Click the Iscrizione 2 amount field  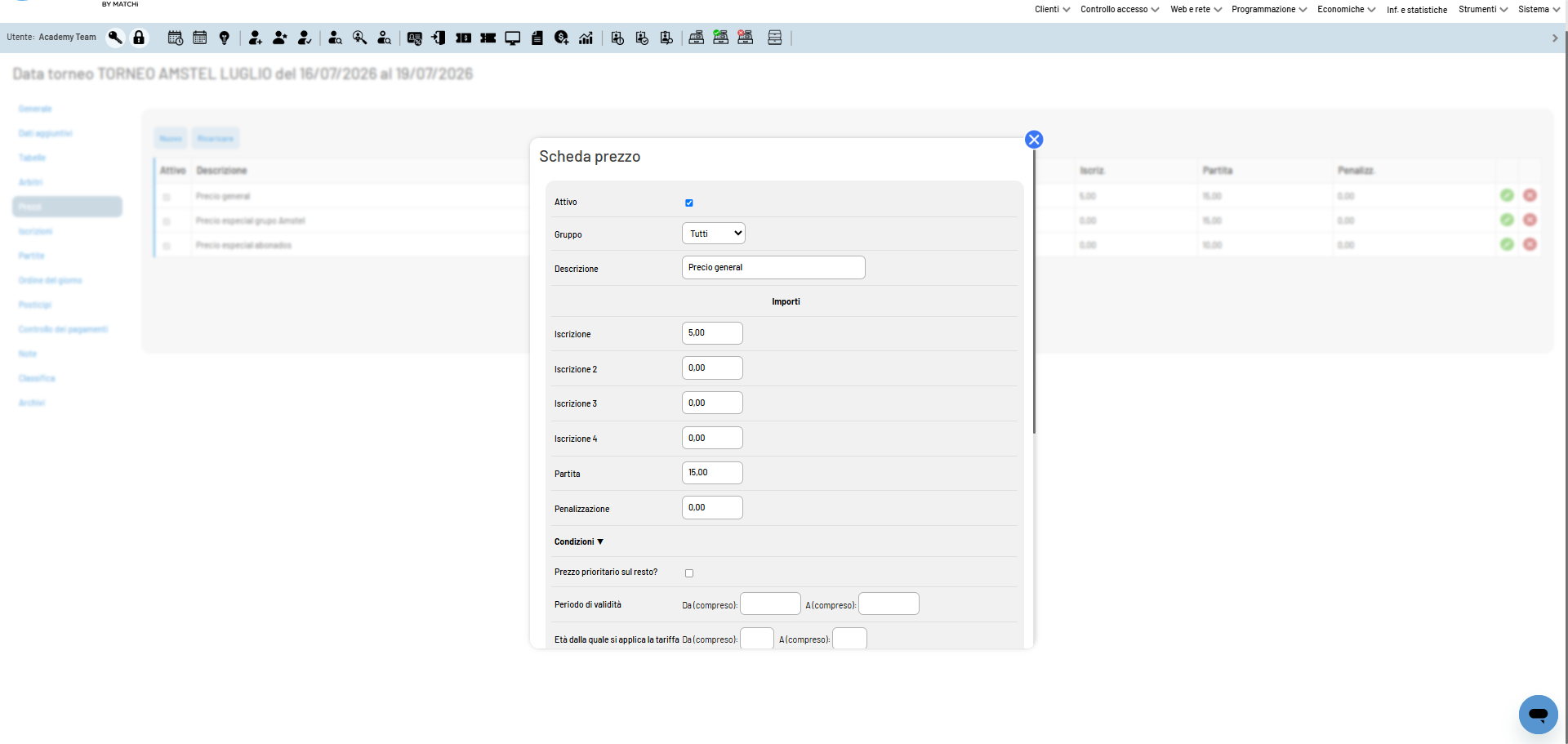coord(712,368)
